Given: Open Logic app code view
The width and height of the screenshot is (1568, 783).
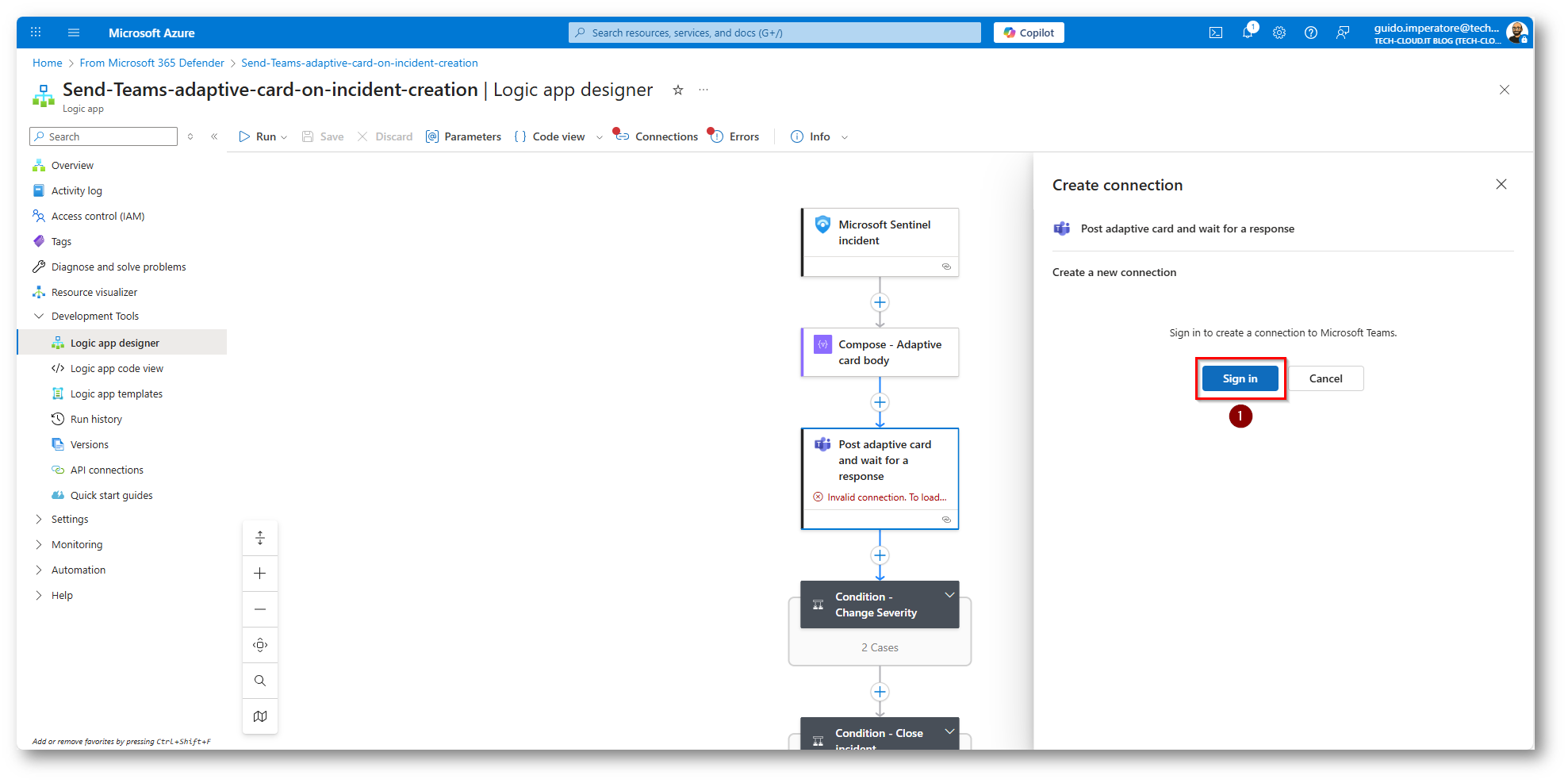Looking at the screenshot, I should pyautogui.click(x=117, y=368).
